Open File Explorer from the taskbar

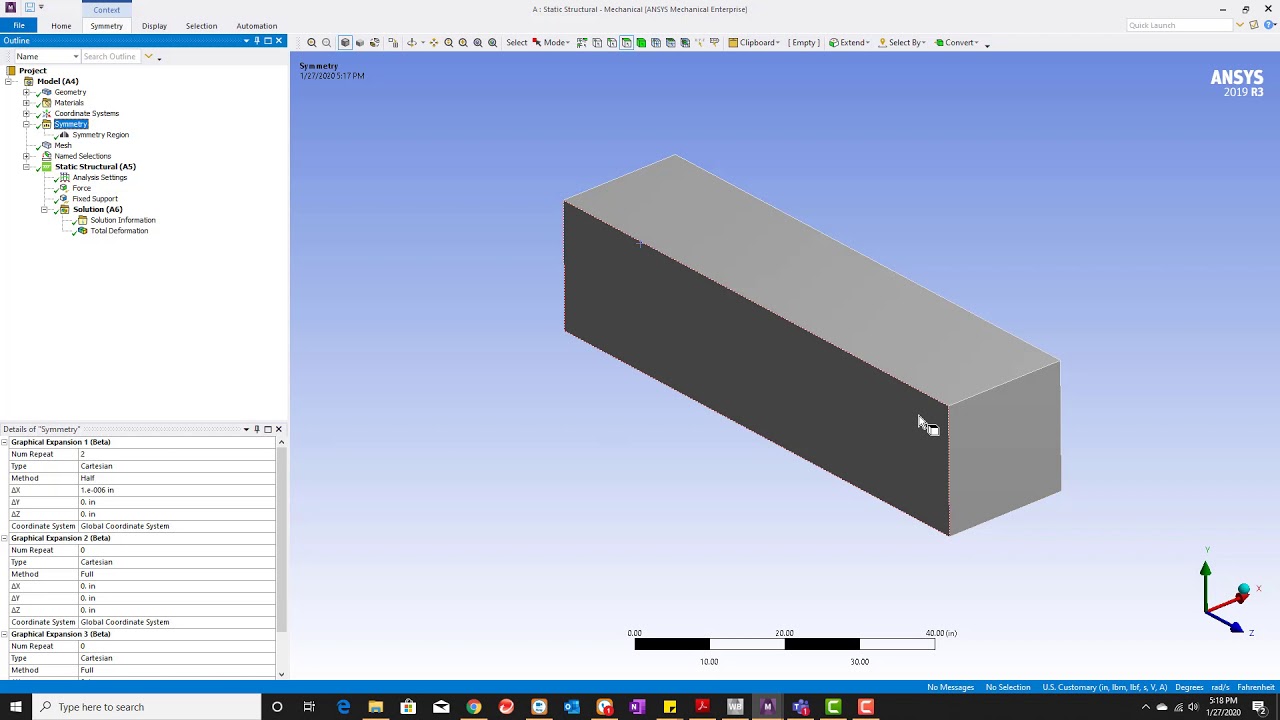[376, 707]
